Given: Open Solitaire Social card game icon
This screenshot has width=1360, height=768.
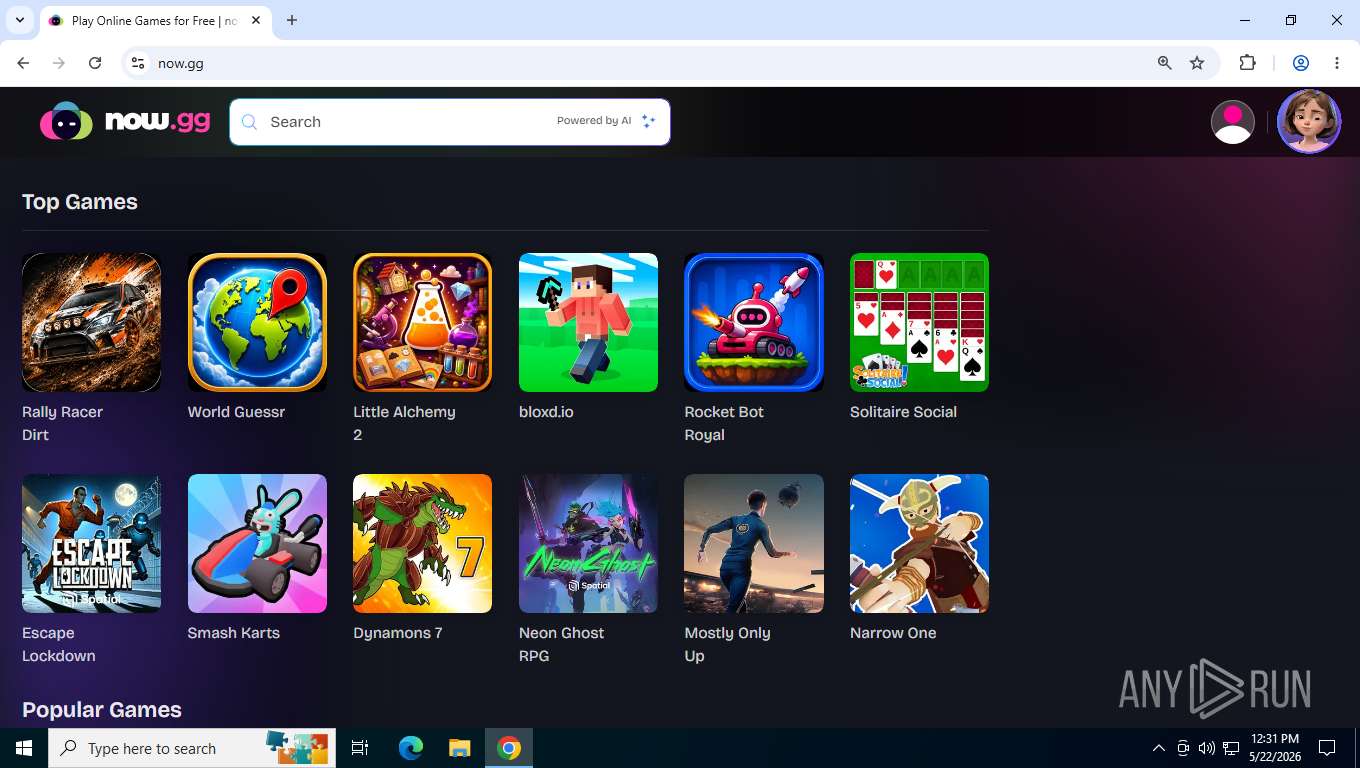Looking at the screenshot, I should click(x=919, y=322).
